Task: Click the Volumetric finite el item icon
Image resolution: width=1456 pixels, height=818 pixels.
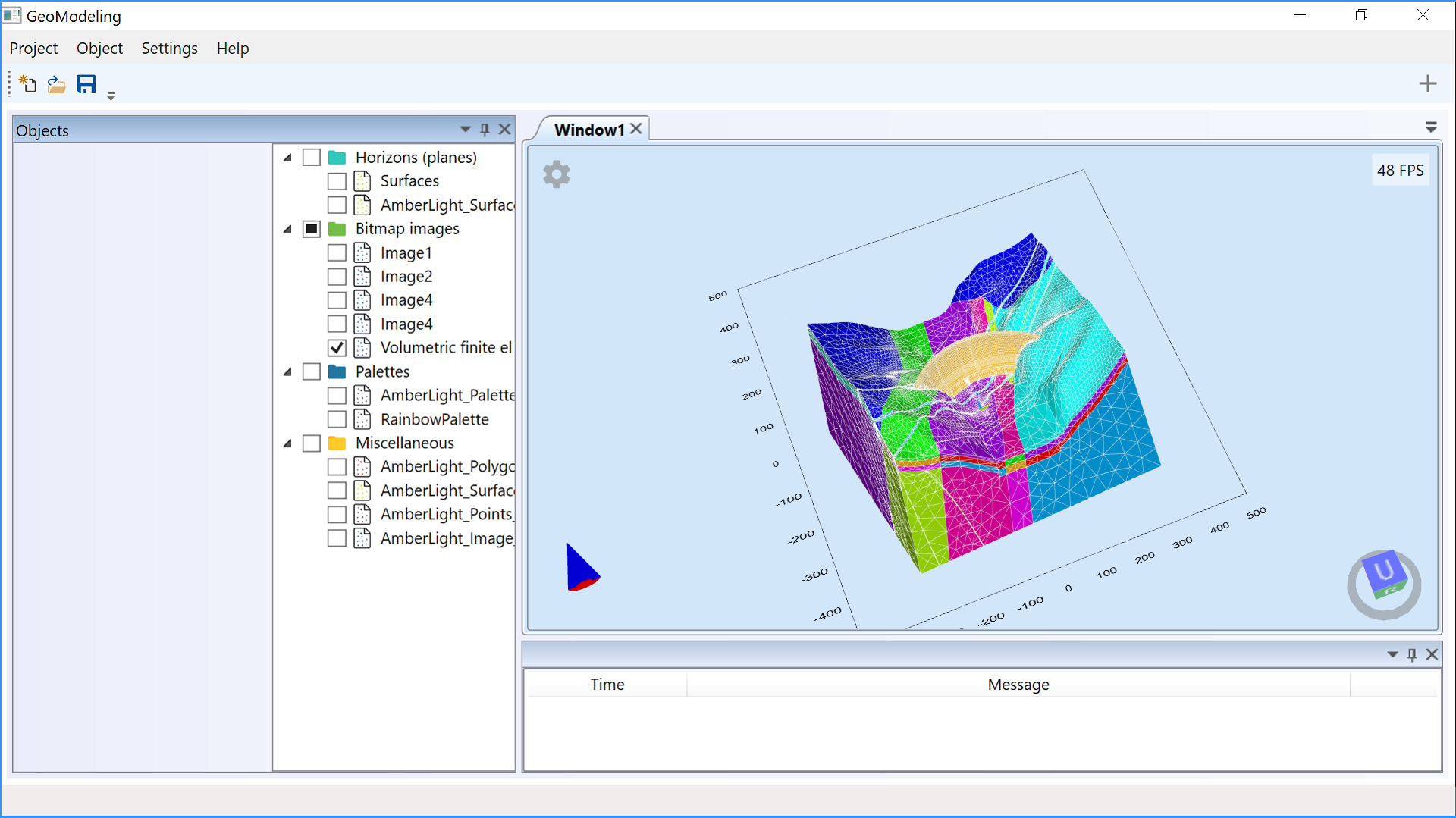Action: [x=362, y=348]
